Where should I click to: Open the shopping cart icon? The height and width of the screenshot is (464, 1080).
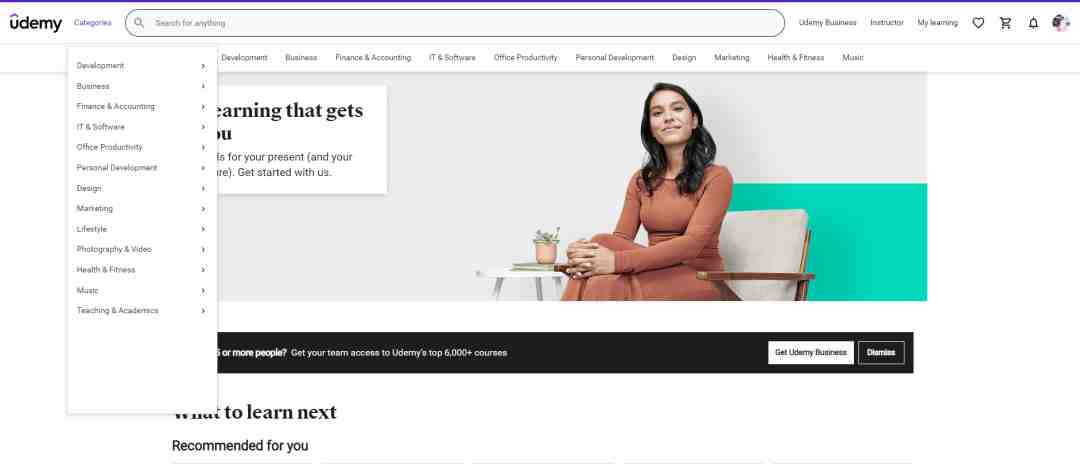(x=1006, y=23)
